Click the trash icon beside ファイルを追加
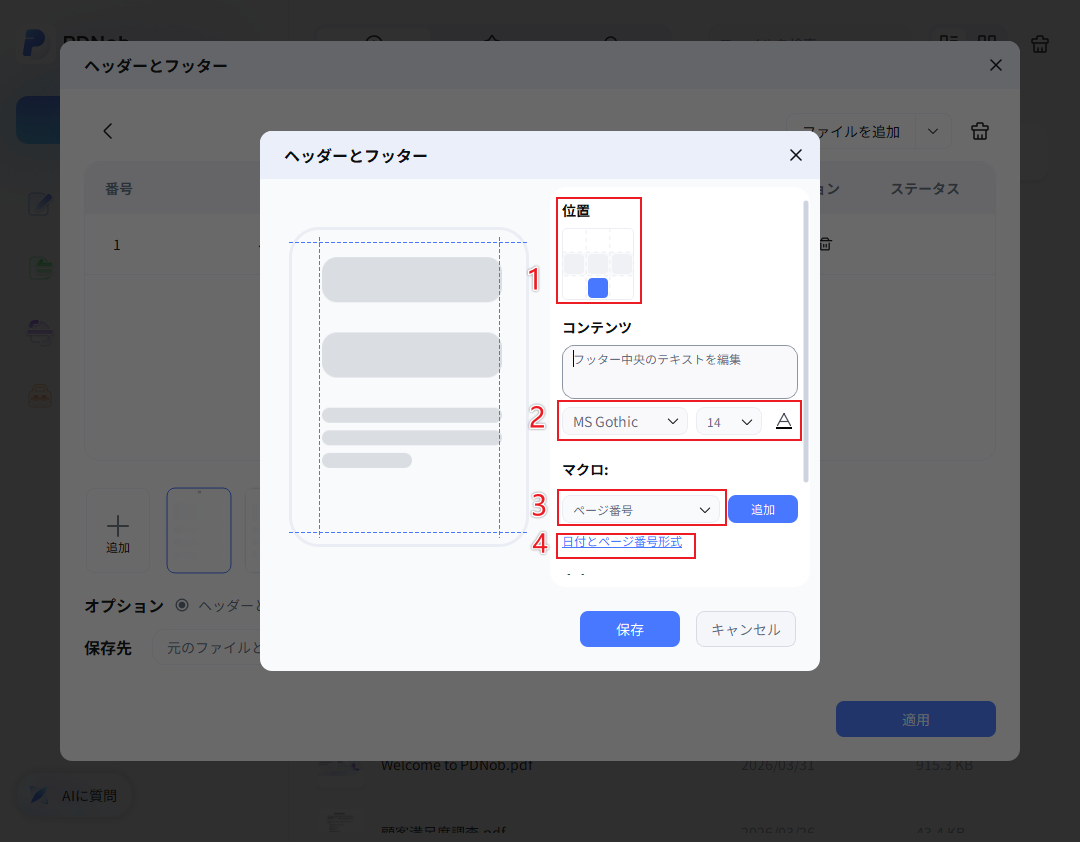 (979, 131)
